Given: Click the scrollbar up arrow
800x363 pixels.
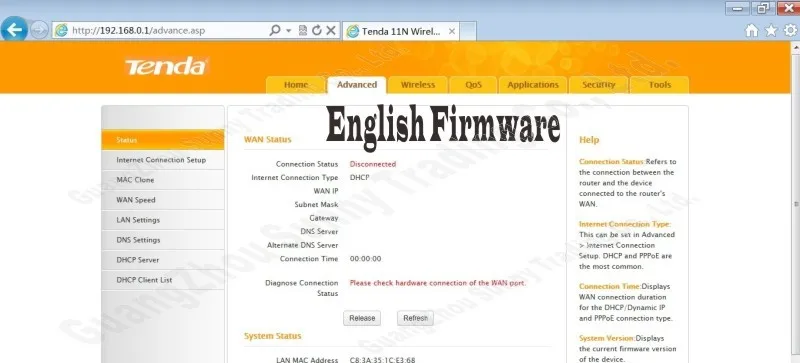Looking at the screenshot, I should [795, 46].
